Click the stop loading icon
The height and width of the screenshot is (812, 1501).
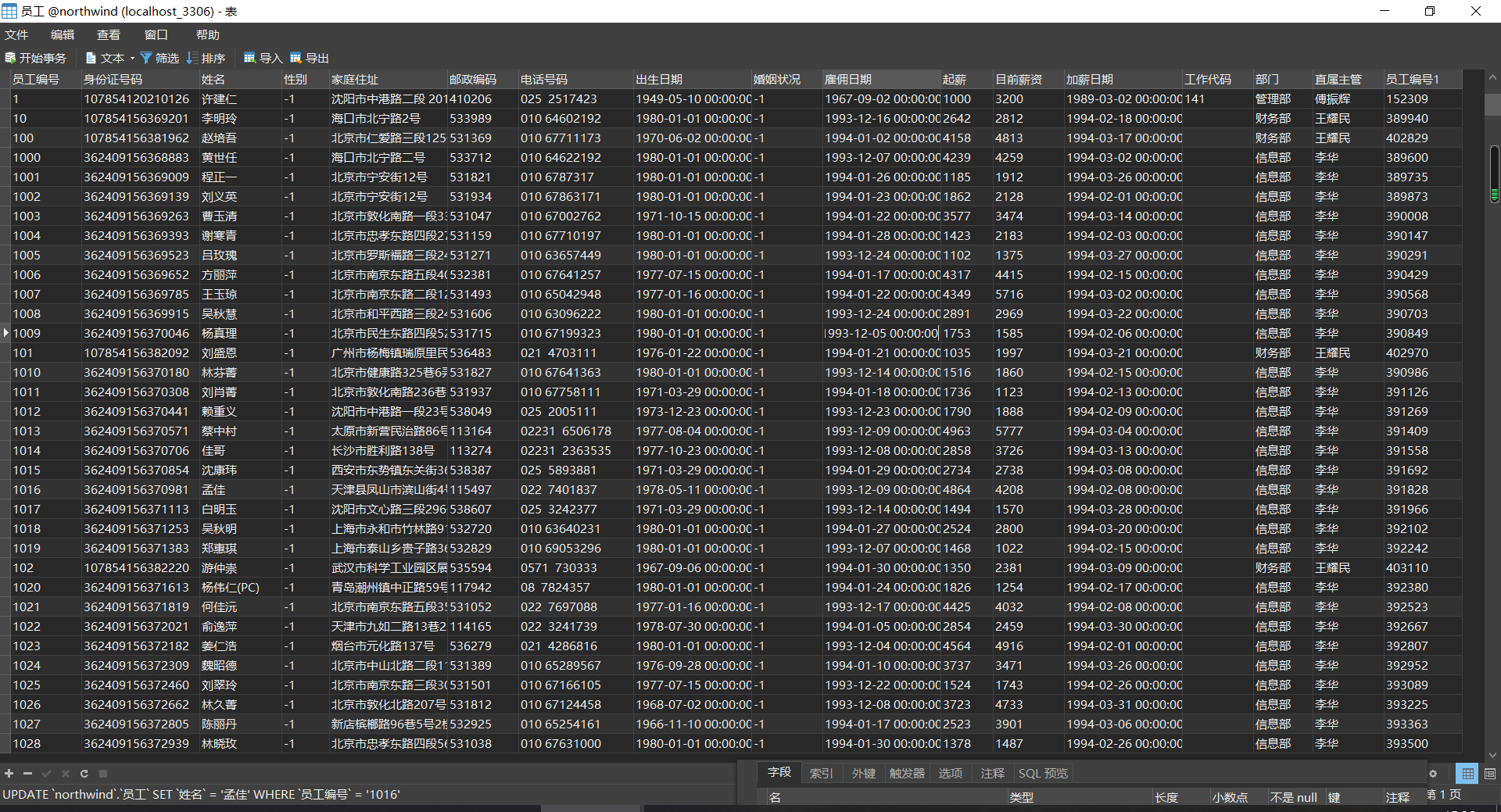(x=104, y=774)
